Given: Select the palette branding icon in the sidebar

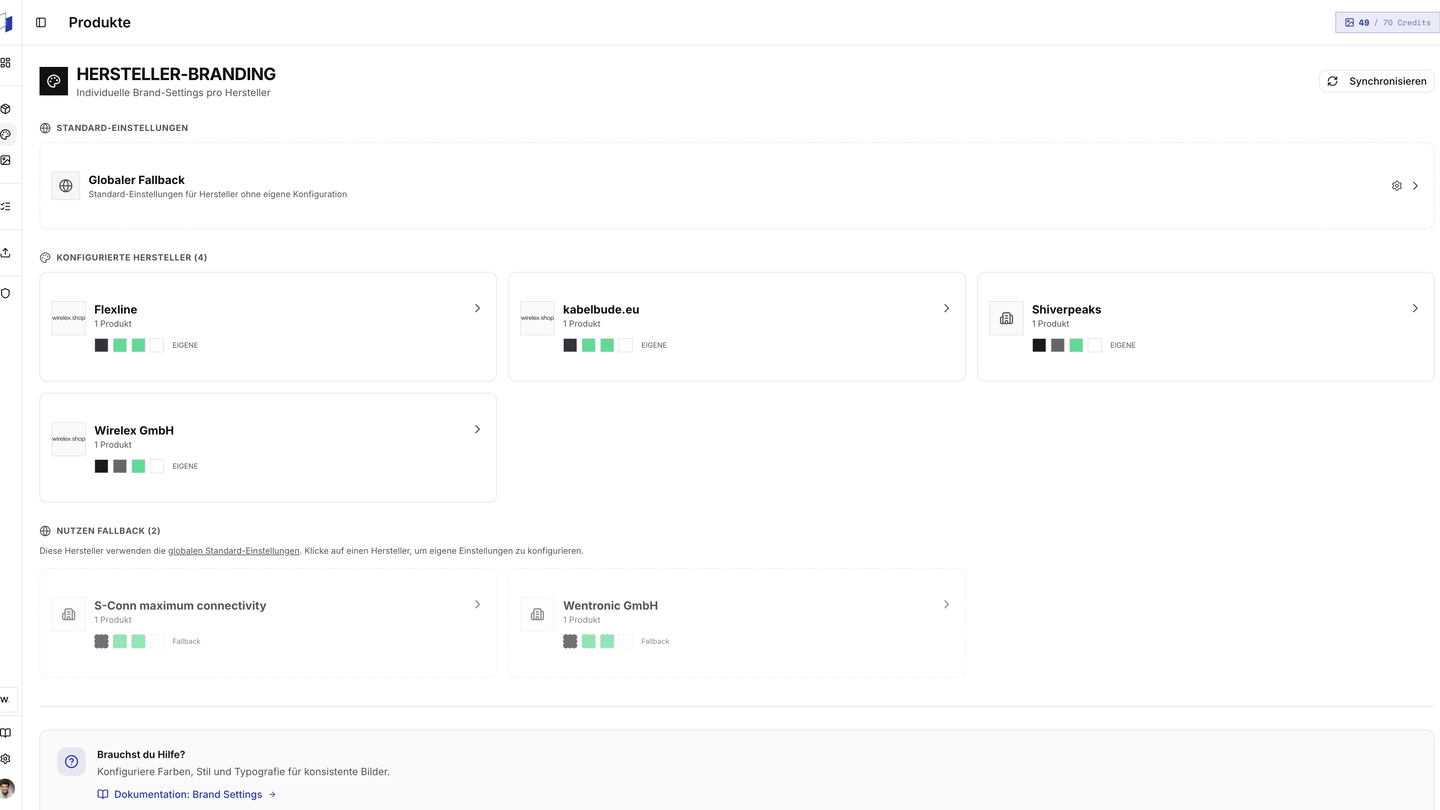Looking at the screenshot, I should pos(5,134).
